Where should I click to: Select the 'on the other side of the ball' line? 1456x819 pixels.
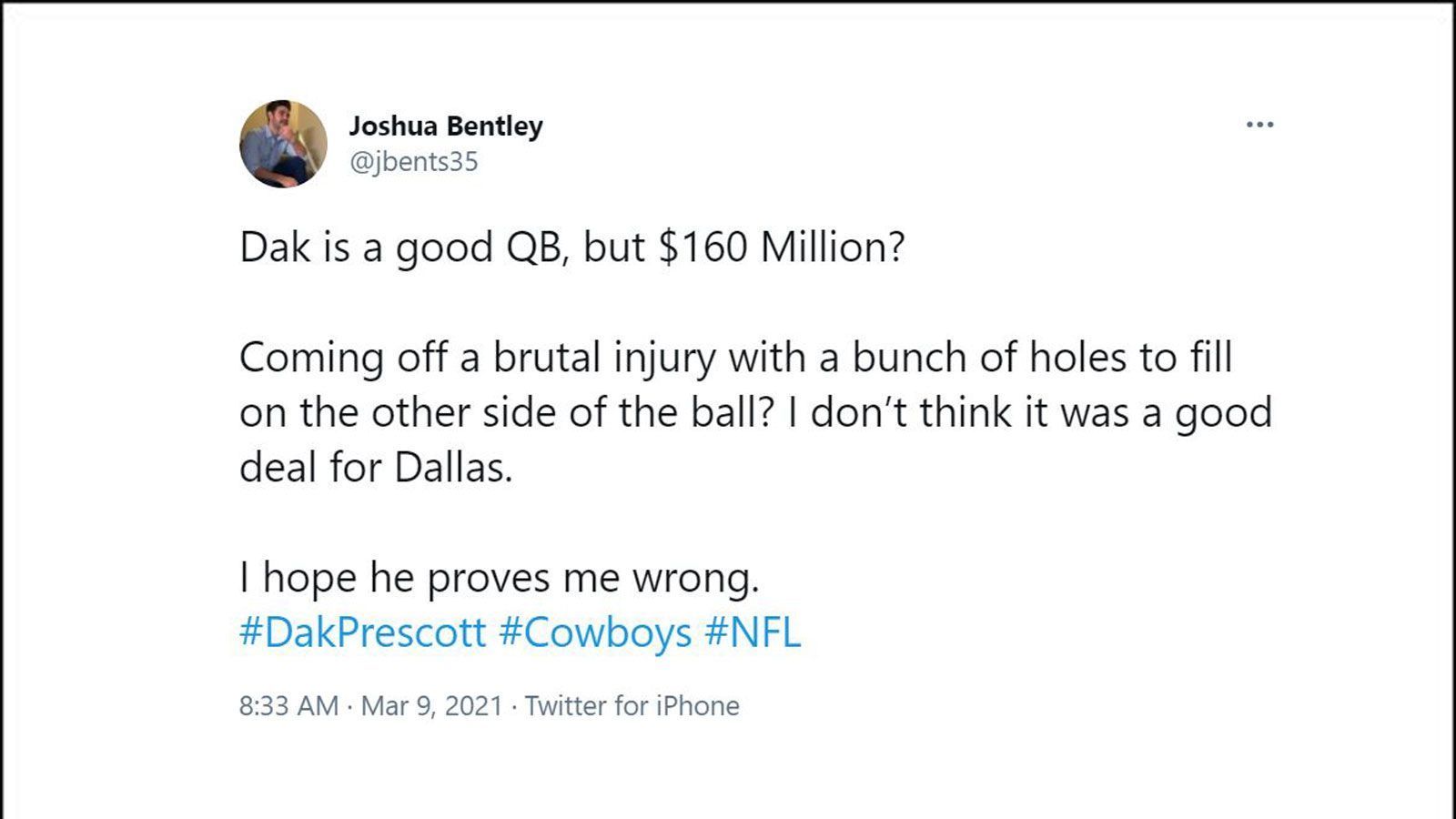[x=755, y=413]
